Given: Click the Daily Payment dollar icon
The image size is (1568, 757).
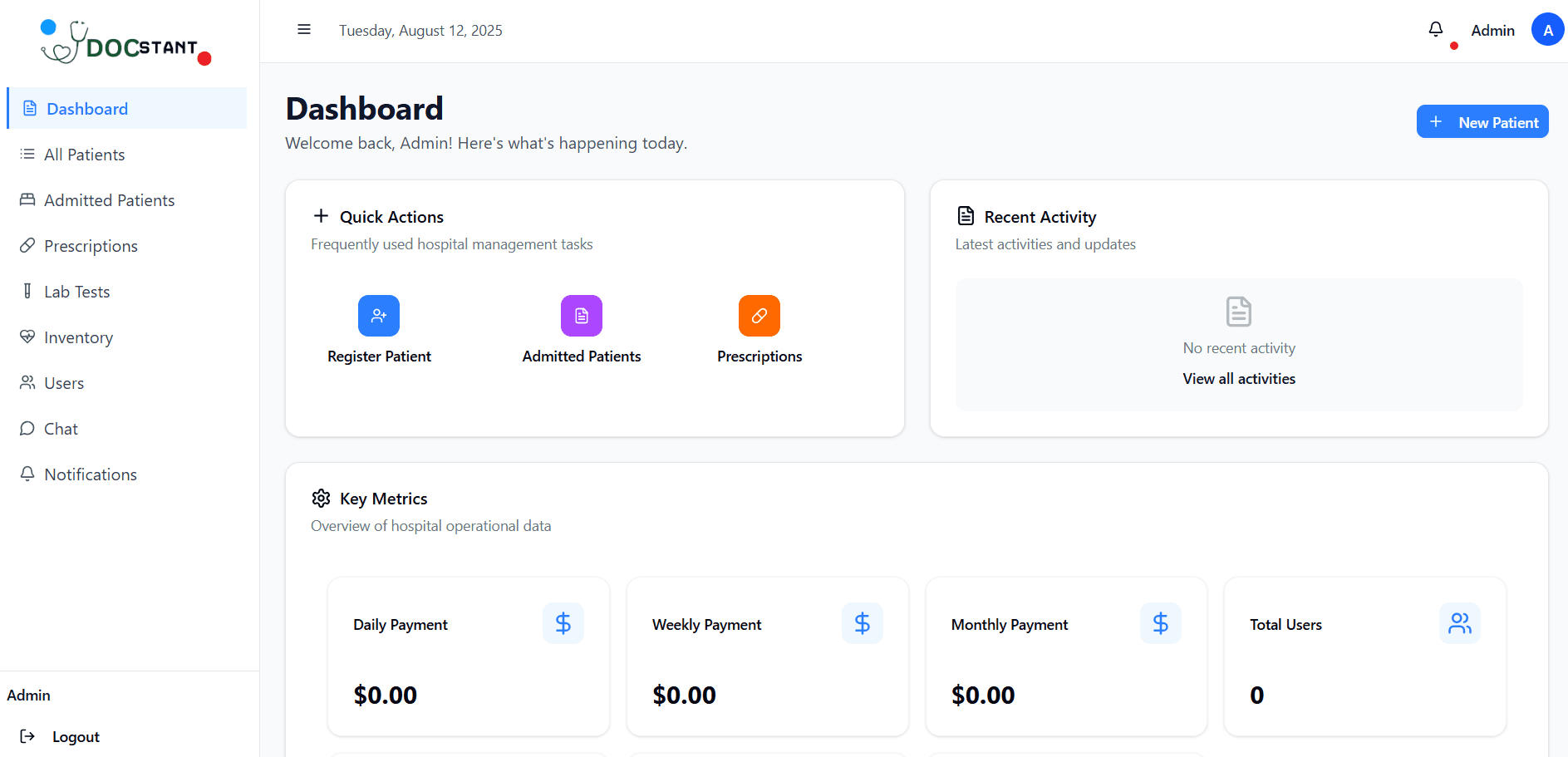Looking at the screenshot, I should 563,623.
